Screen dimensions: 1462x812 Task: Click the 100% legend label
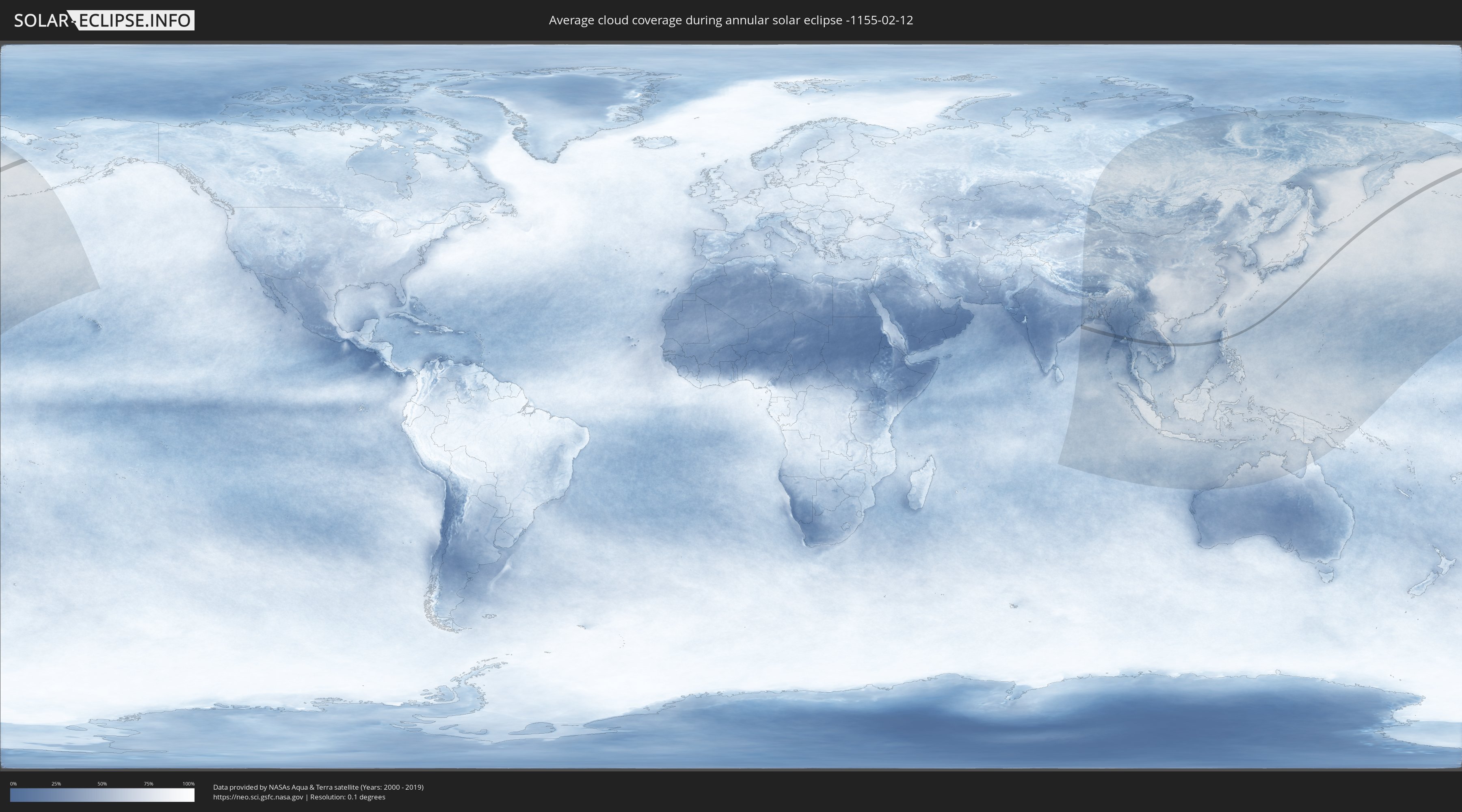(188, 784)
